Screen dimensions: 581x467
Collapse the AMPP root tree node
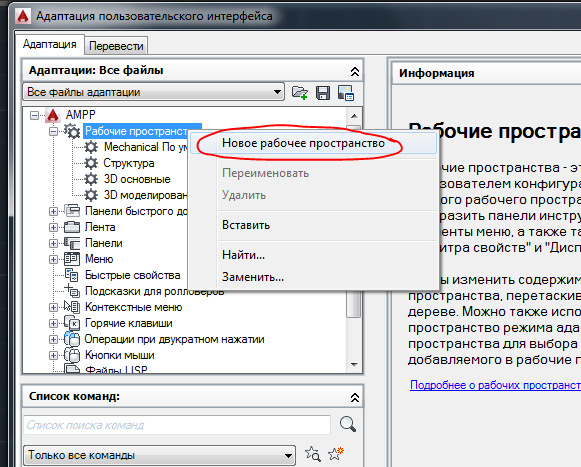(34, 116)
